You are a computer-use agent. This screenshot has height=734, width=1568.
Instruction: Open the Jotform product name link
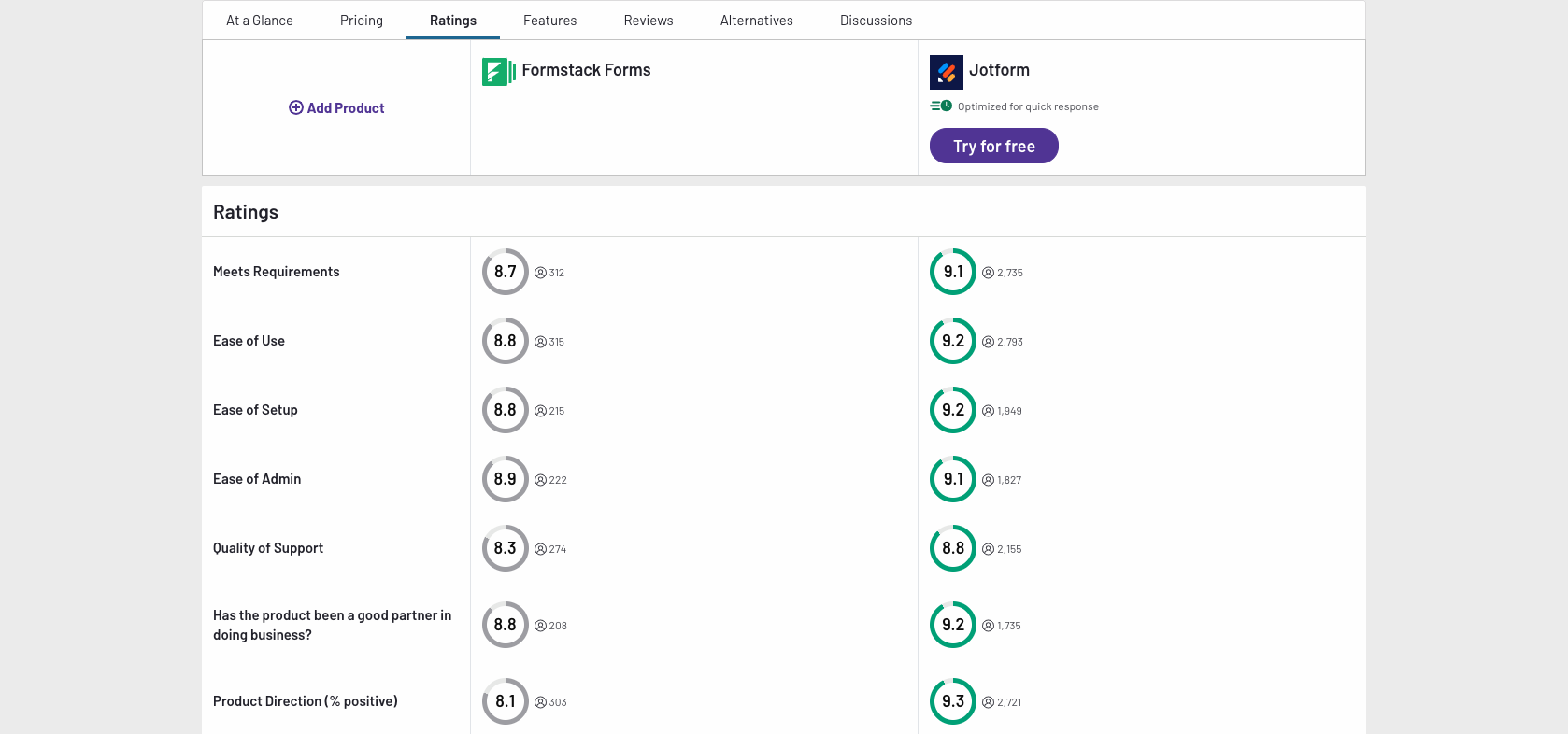(x=999, y=70)
